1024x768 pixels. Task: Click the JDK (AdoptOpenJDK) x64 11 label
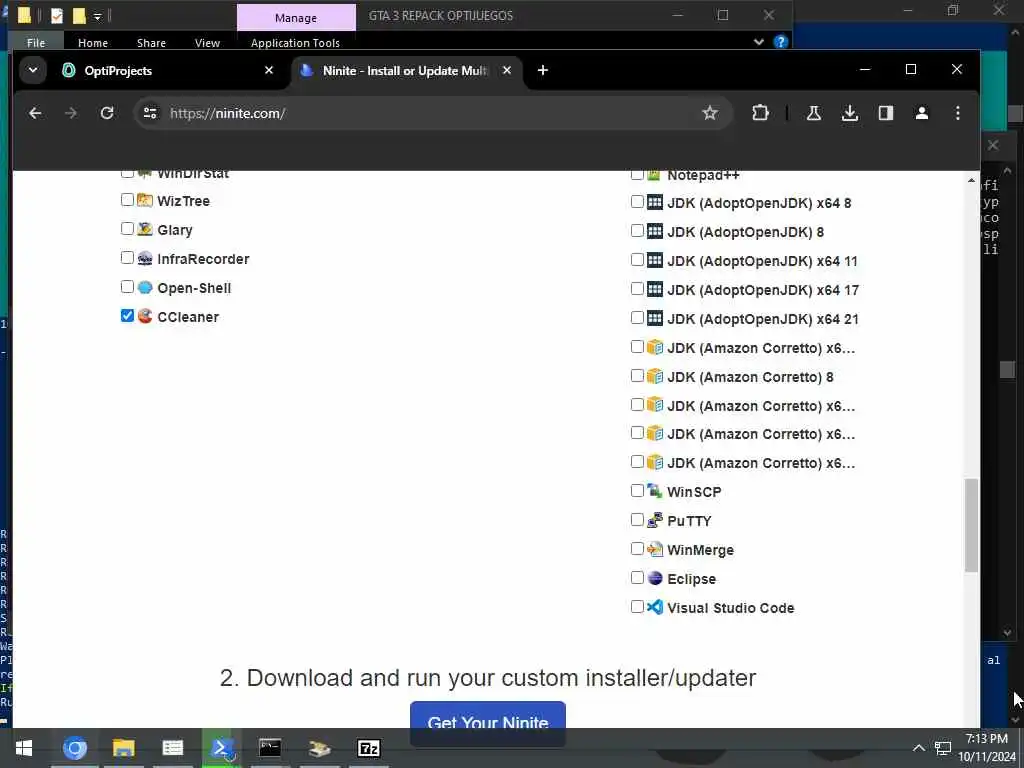coord(762,261)
